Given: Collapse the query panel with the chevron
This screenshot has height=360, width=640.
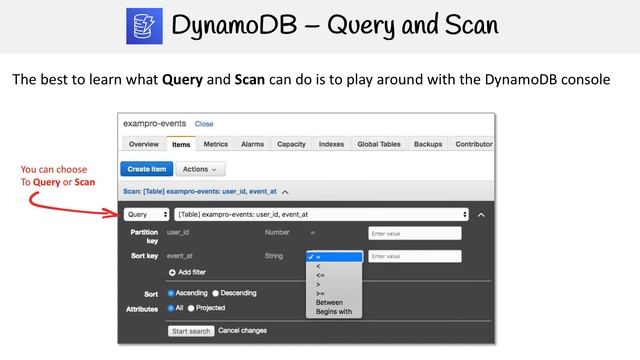Looking at the screenshot, I should [481, 215].
